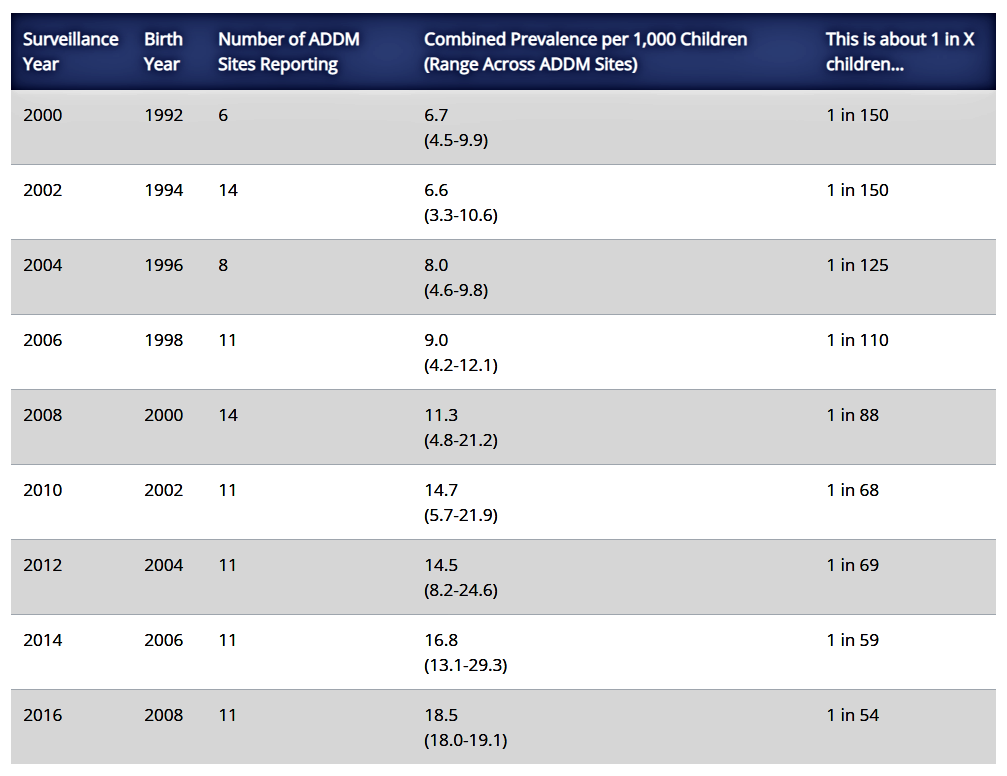Select the prevalence range (3.3-10.6)
Screen dimensions: 1007x776
(x=461, y=215)
